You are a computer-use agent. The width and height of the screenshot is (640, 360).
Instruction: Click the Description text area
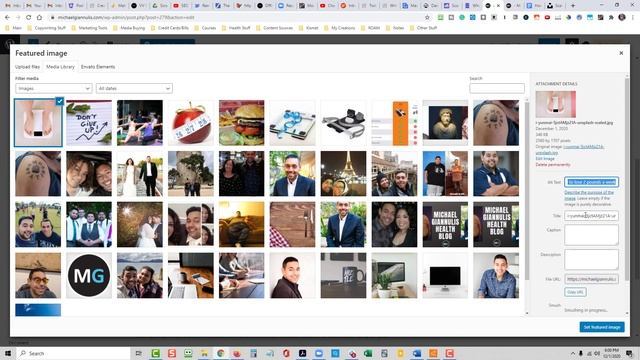click(x=591, y=260)
